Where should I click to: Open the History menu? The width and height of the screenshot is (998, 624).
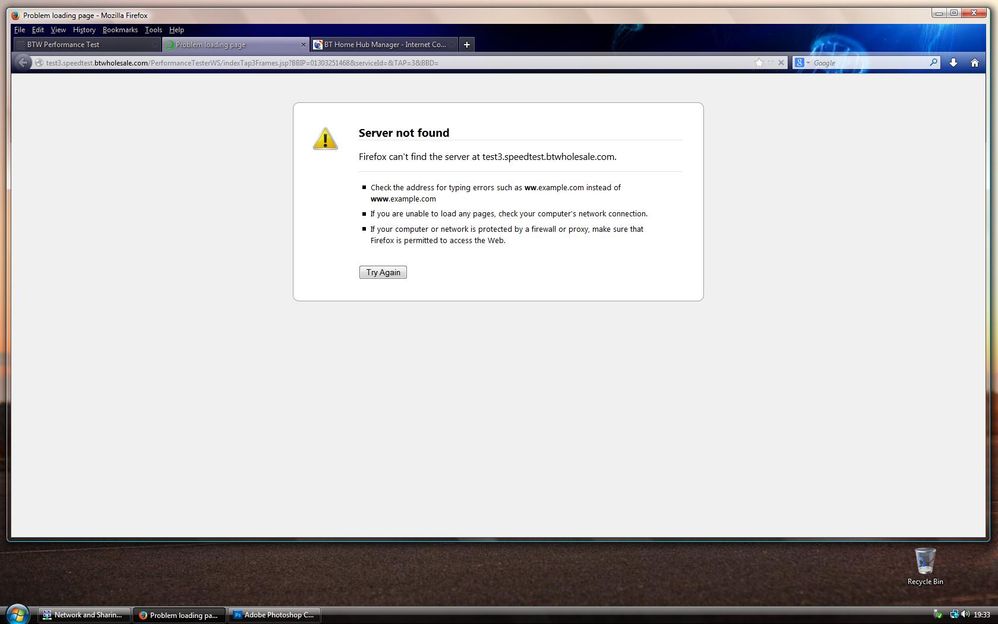click(x=84, y=30)
